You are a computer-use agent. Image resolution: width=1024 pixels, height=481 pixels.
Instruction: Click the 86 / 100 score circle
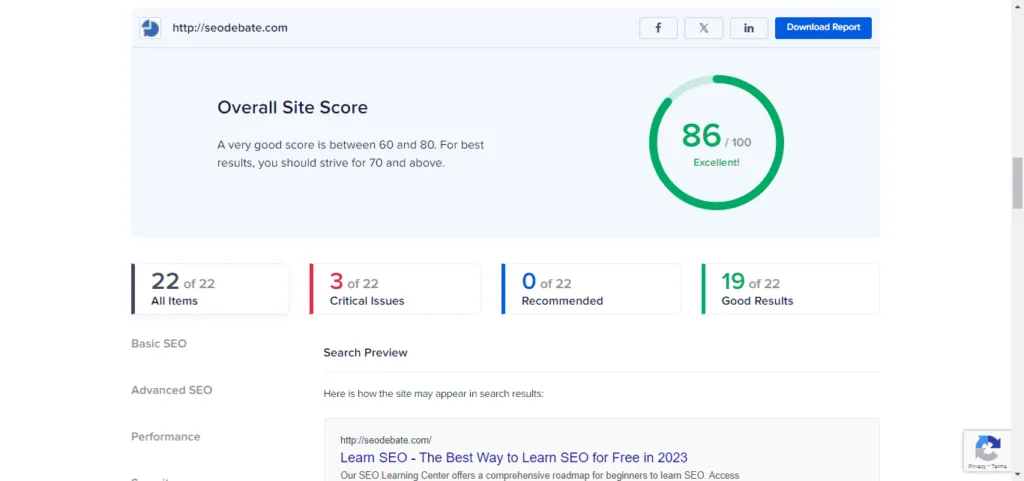click(716, 142)
